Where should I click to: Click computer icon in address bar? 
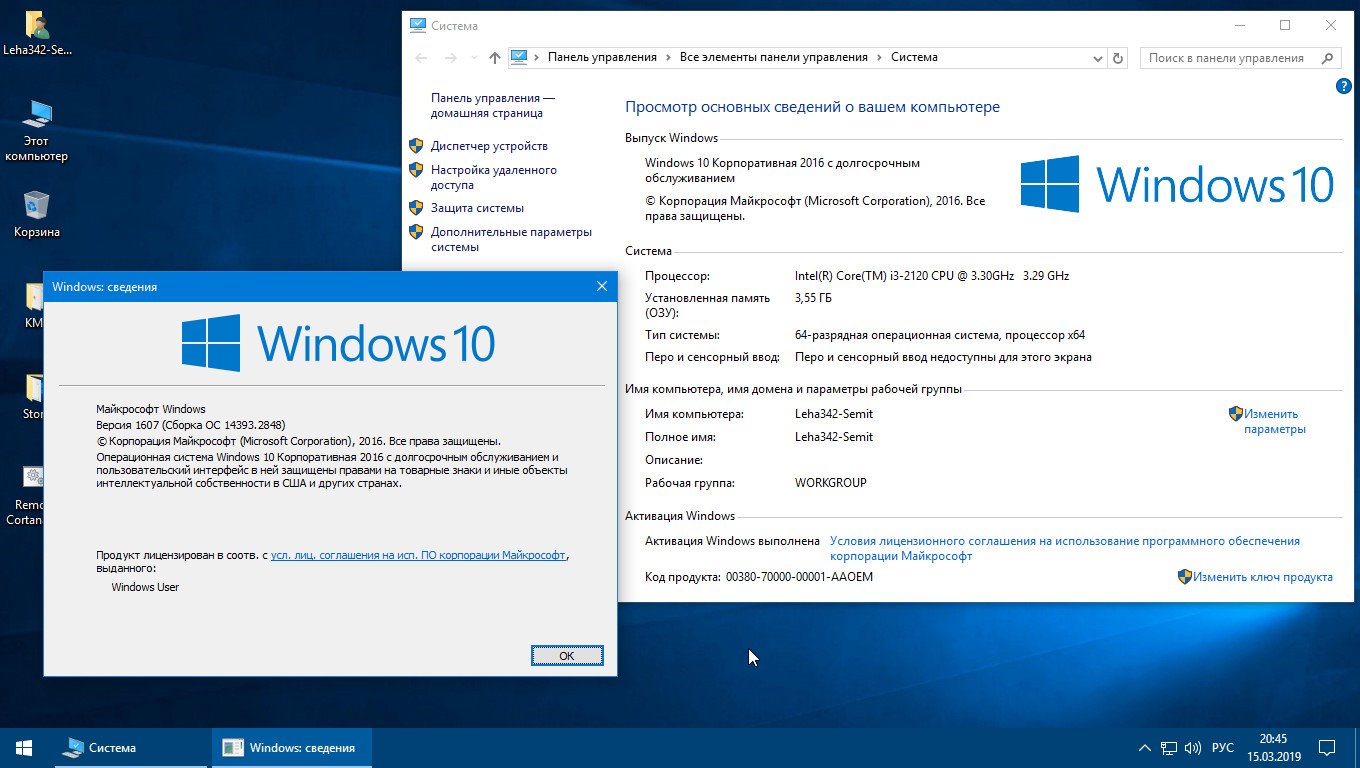(x=518, y=57)
